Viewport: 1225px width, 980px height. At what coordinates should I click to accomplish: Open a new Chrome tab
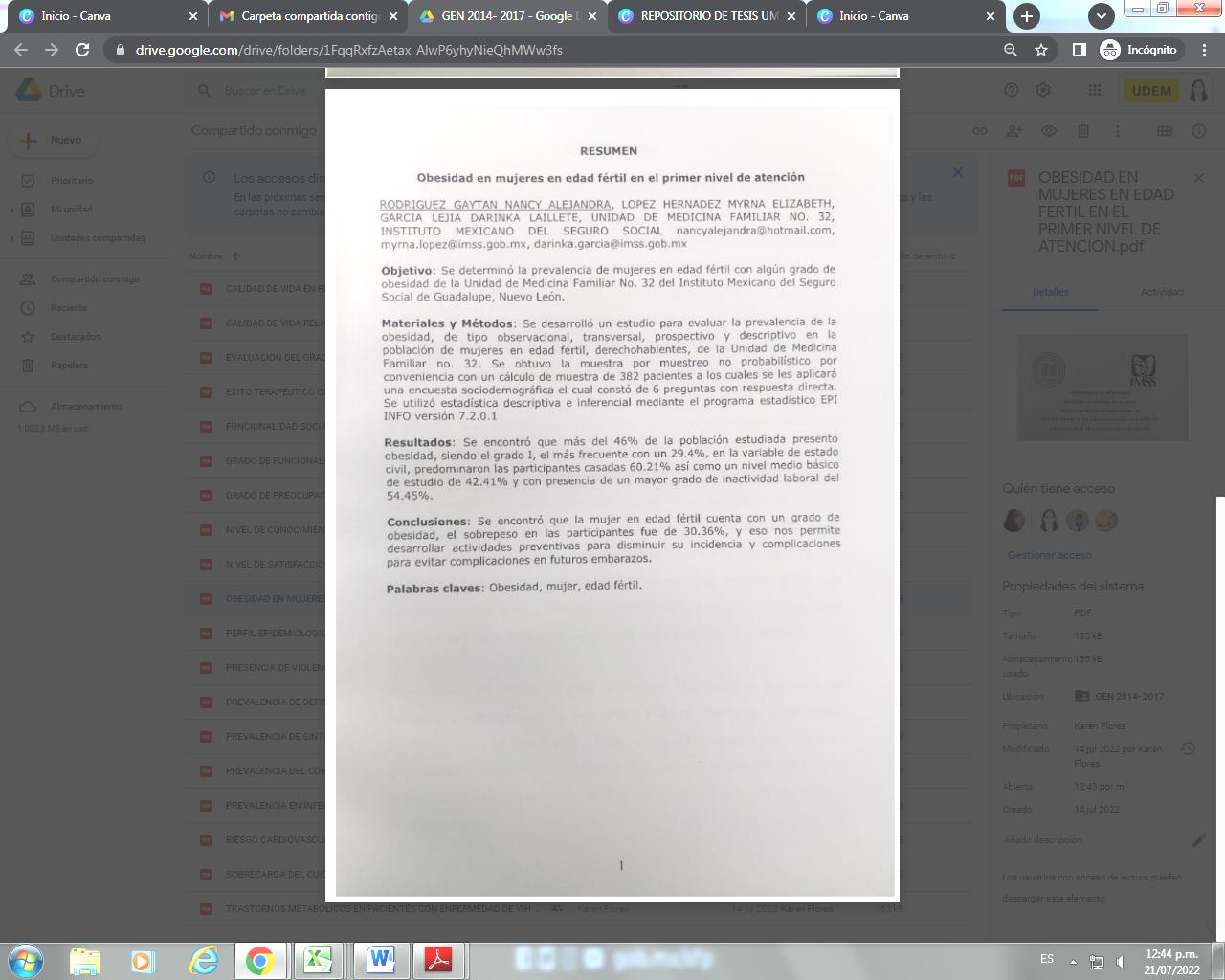coord(1026,16)
